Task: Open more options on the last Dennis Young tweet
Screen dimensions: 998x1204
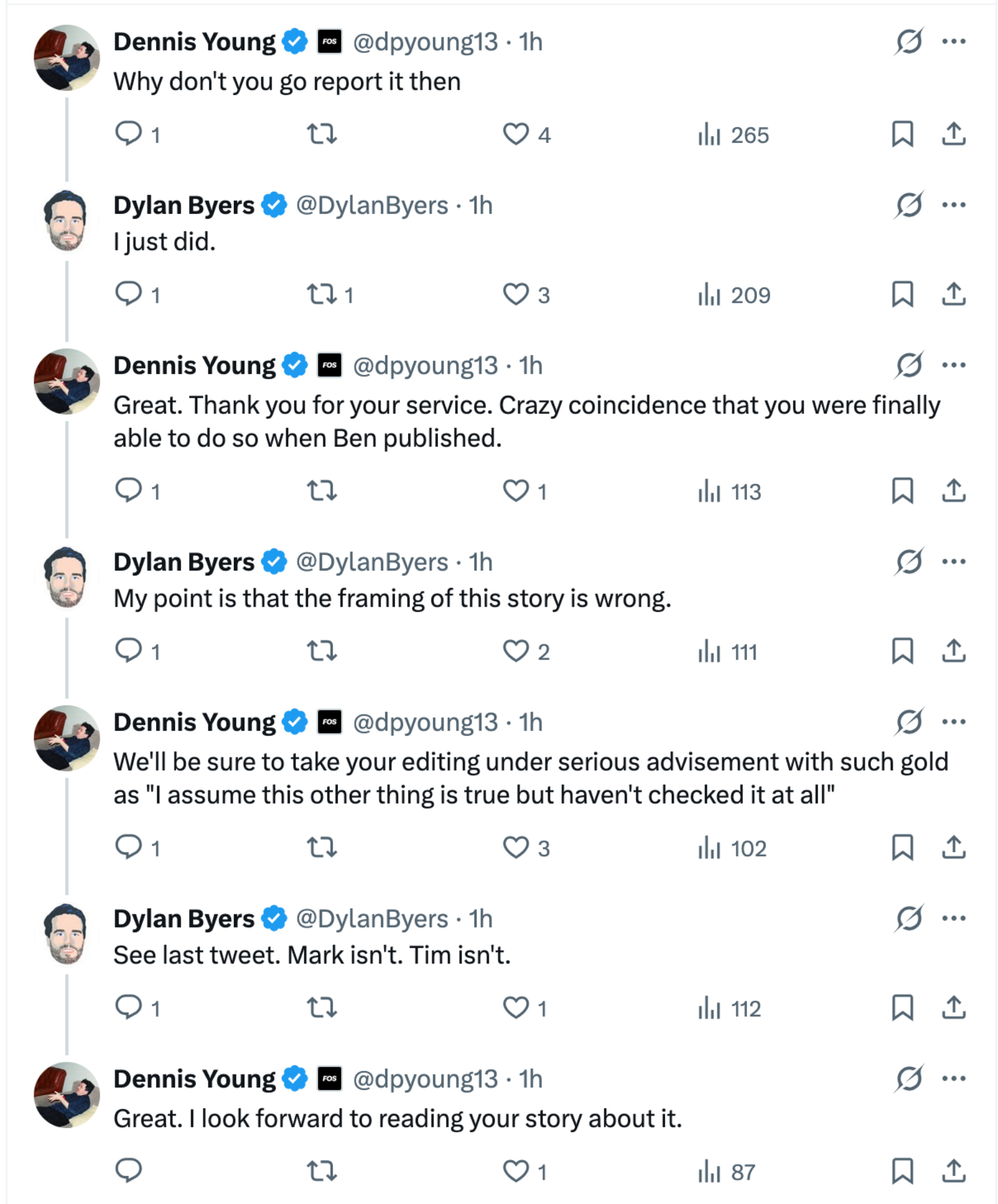Action: tap(954, 1079)
